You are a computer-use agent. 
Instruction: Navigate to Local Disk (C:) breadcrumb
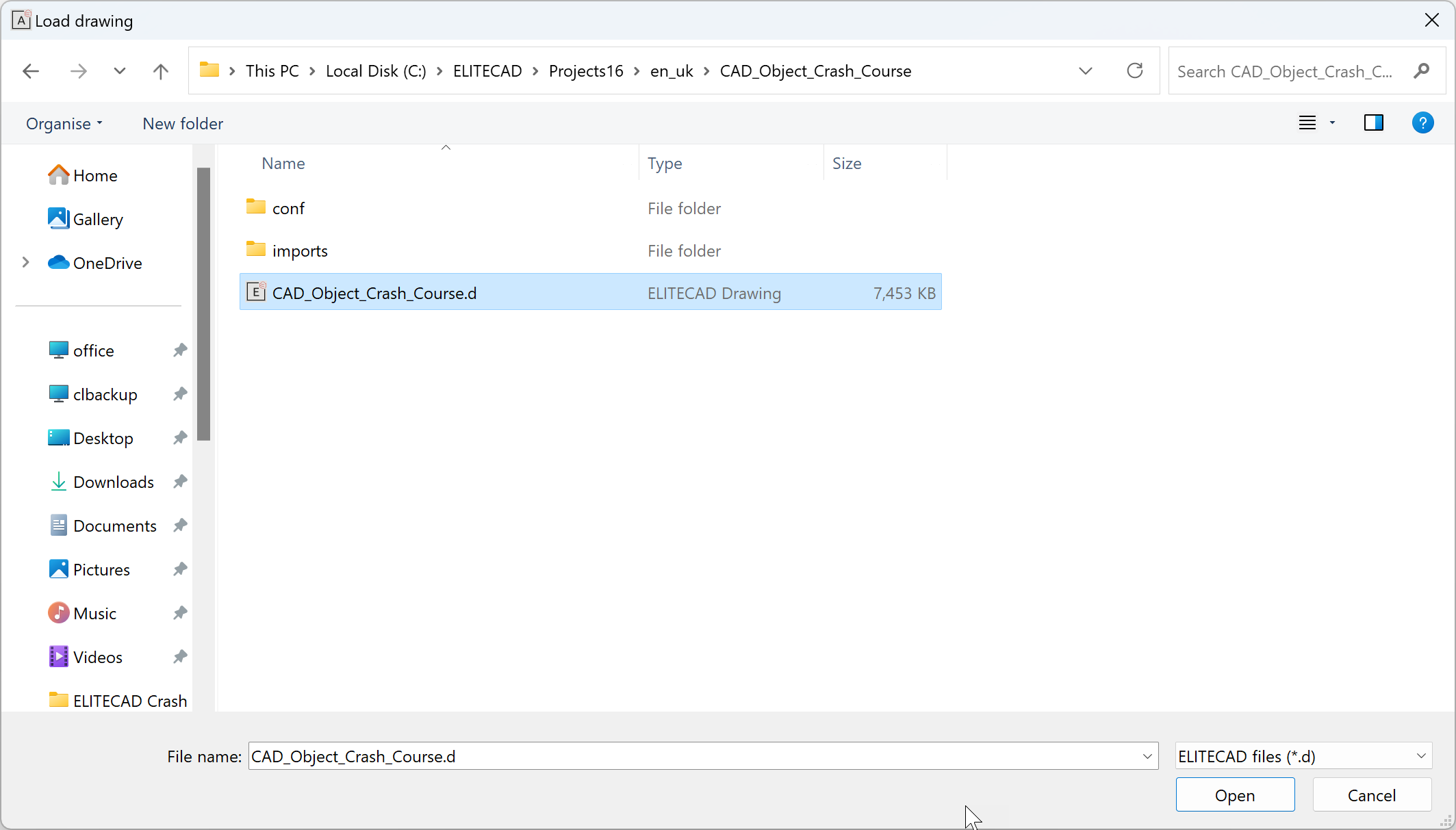pos(376,71)
